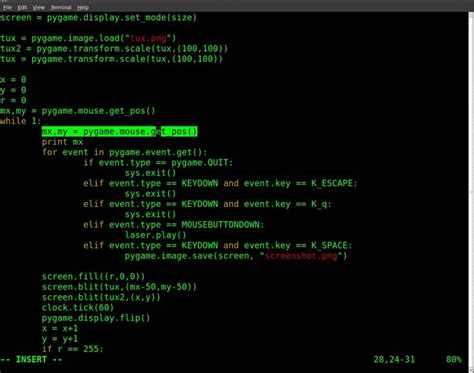Click the 'for event in pygame.event.get():' line

124,152
